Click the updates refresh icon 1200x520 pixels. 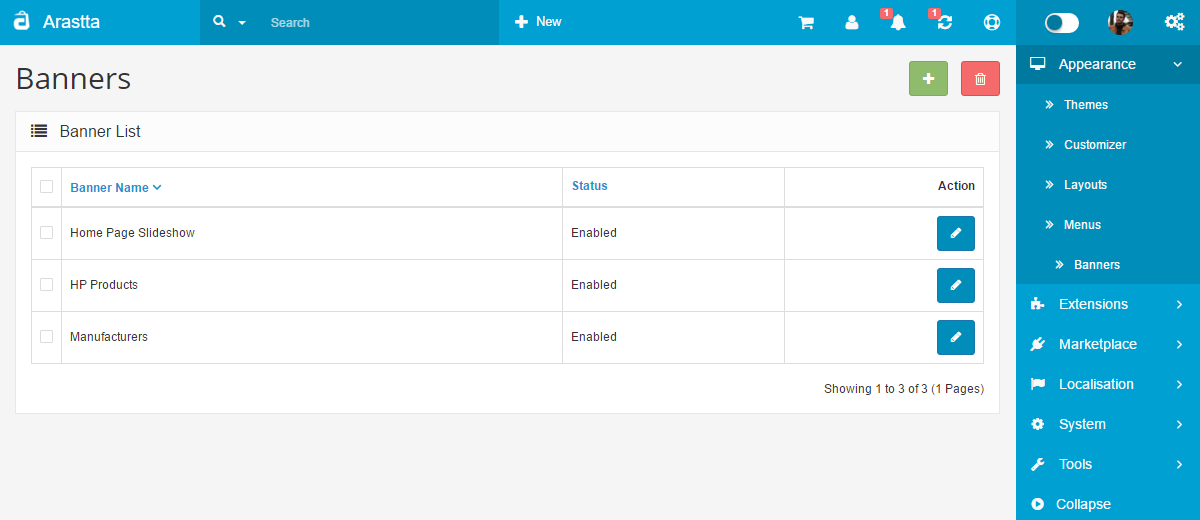tap(945, 22)
